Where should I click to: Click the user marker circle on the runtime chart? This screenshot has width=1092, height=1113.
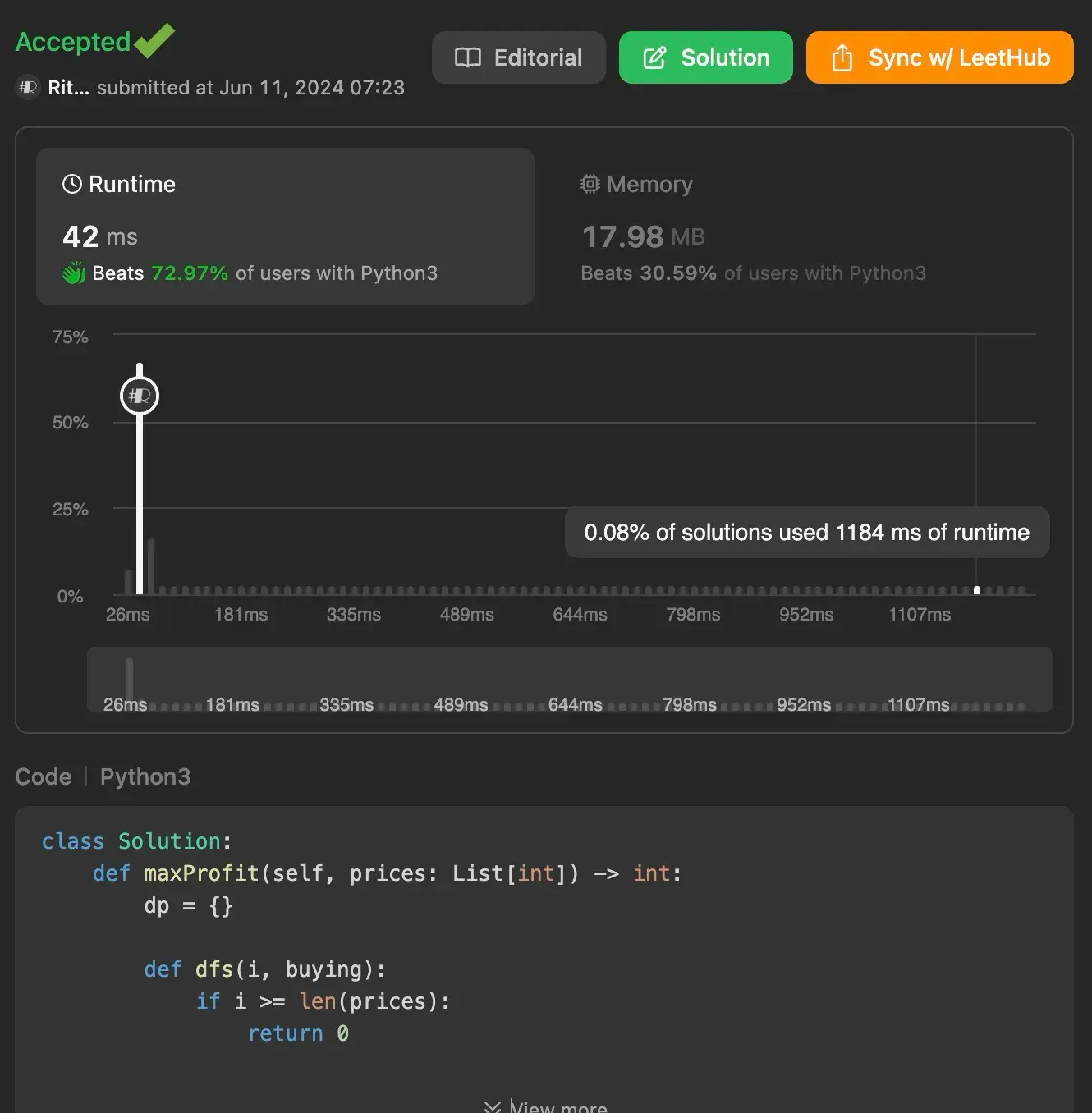pyautogui.click(x=139, y=395)
